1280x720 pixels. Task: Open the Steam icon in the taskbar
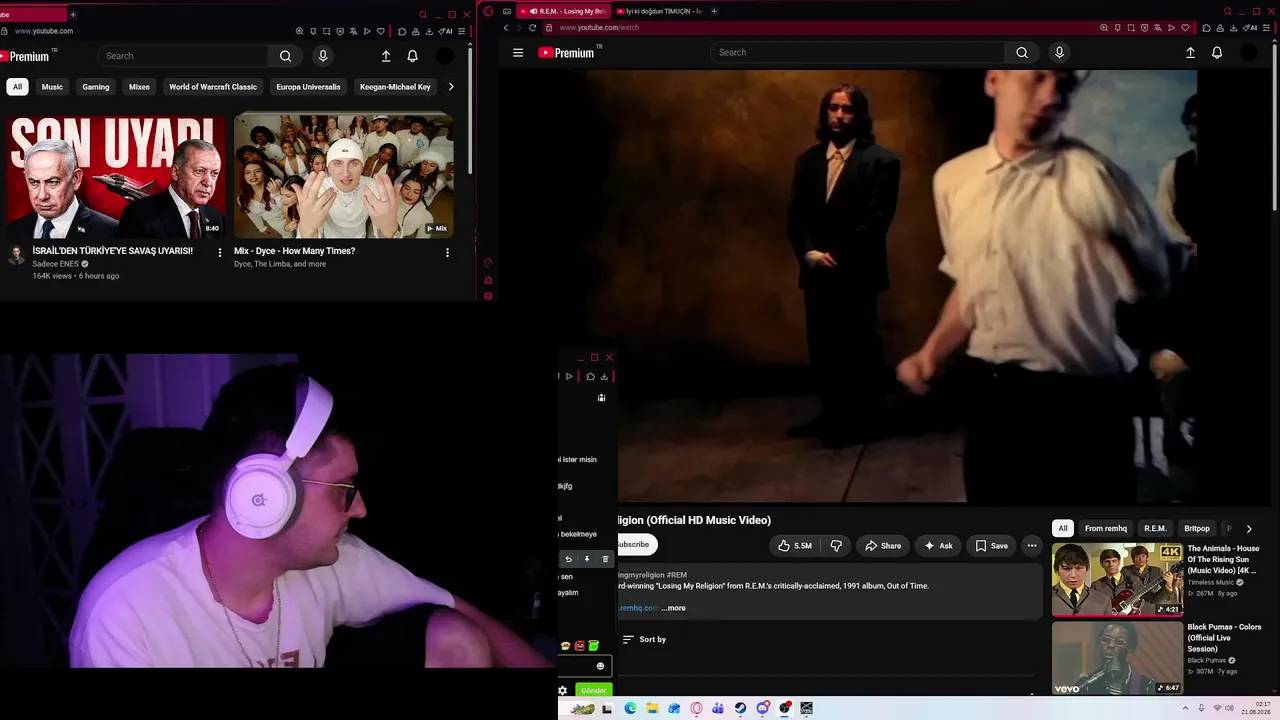click(740, 709)
